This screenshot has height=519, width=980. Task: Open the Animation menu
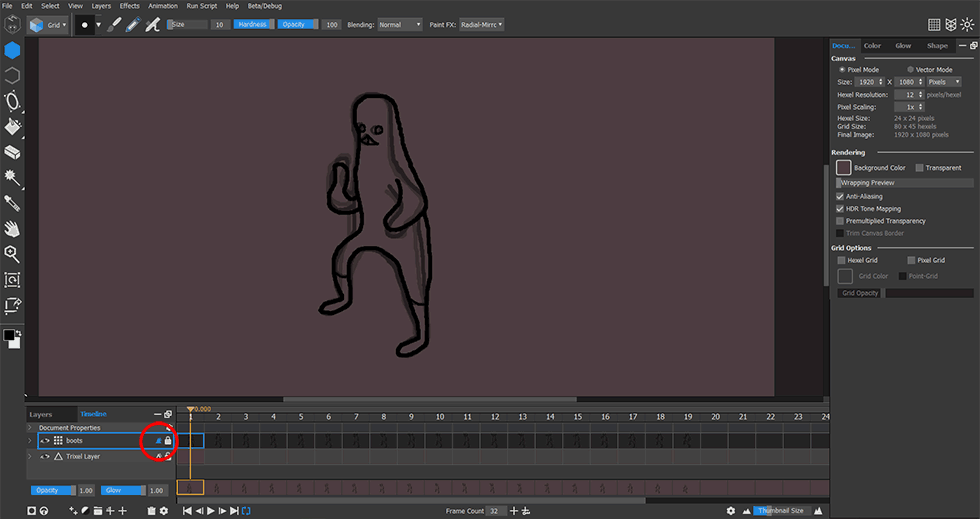tap(162, 6)
